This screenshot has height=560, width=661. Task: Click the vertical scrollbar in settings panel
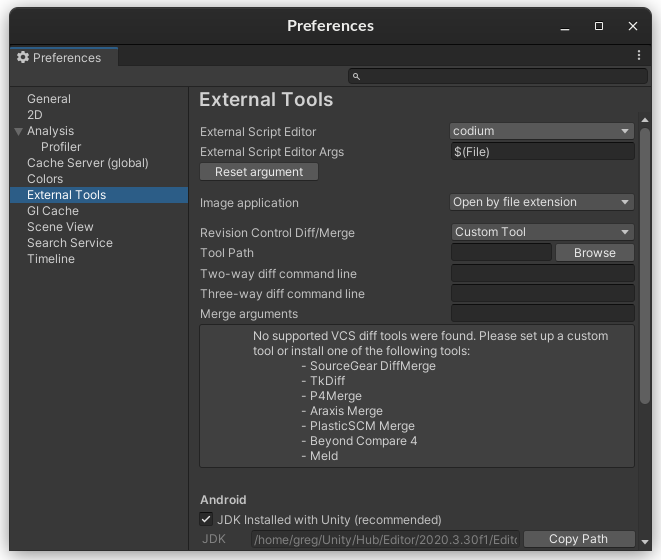(x=645, y=300)
